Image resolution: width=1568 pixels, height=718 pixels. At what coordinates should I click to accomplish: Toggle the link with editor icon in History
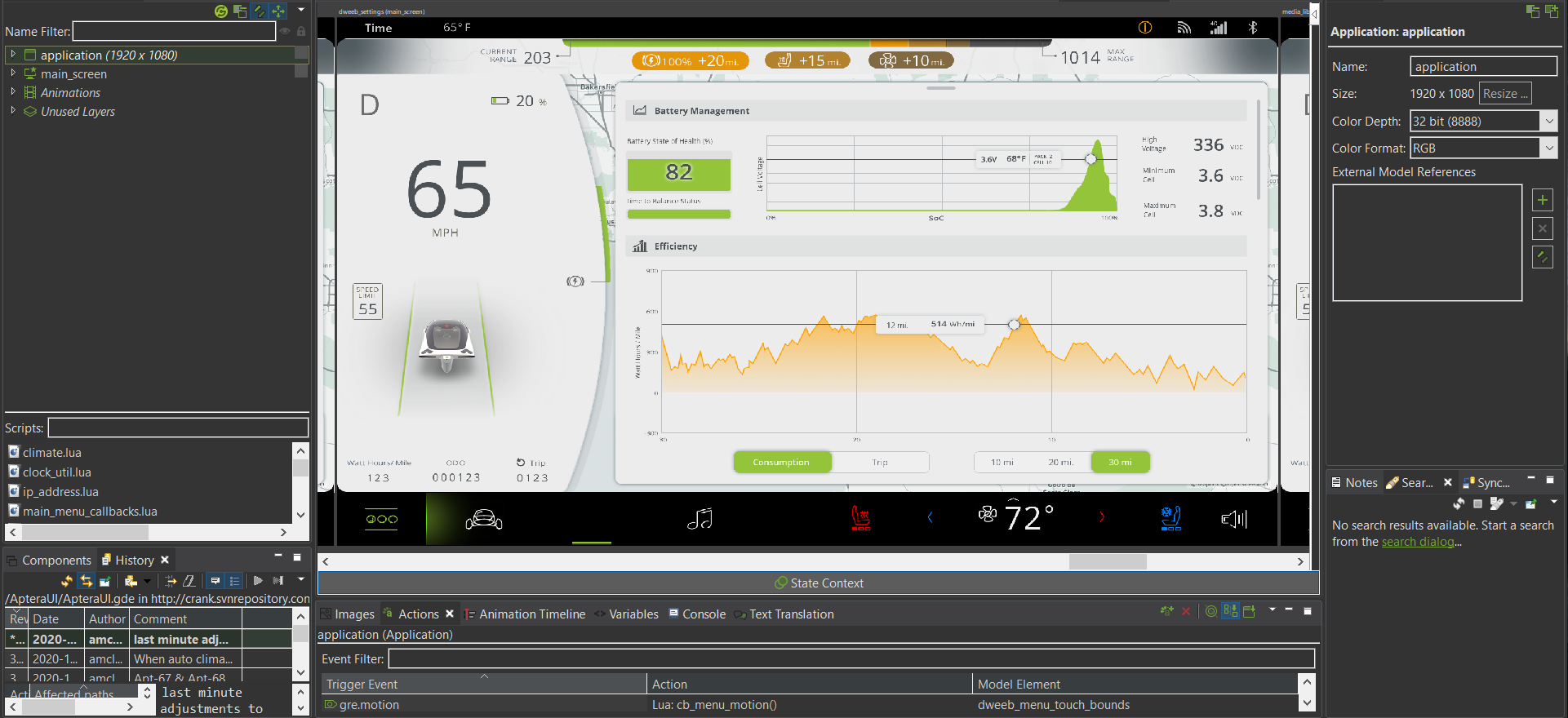[86, 581]
